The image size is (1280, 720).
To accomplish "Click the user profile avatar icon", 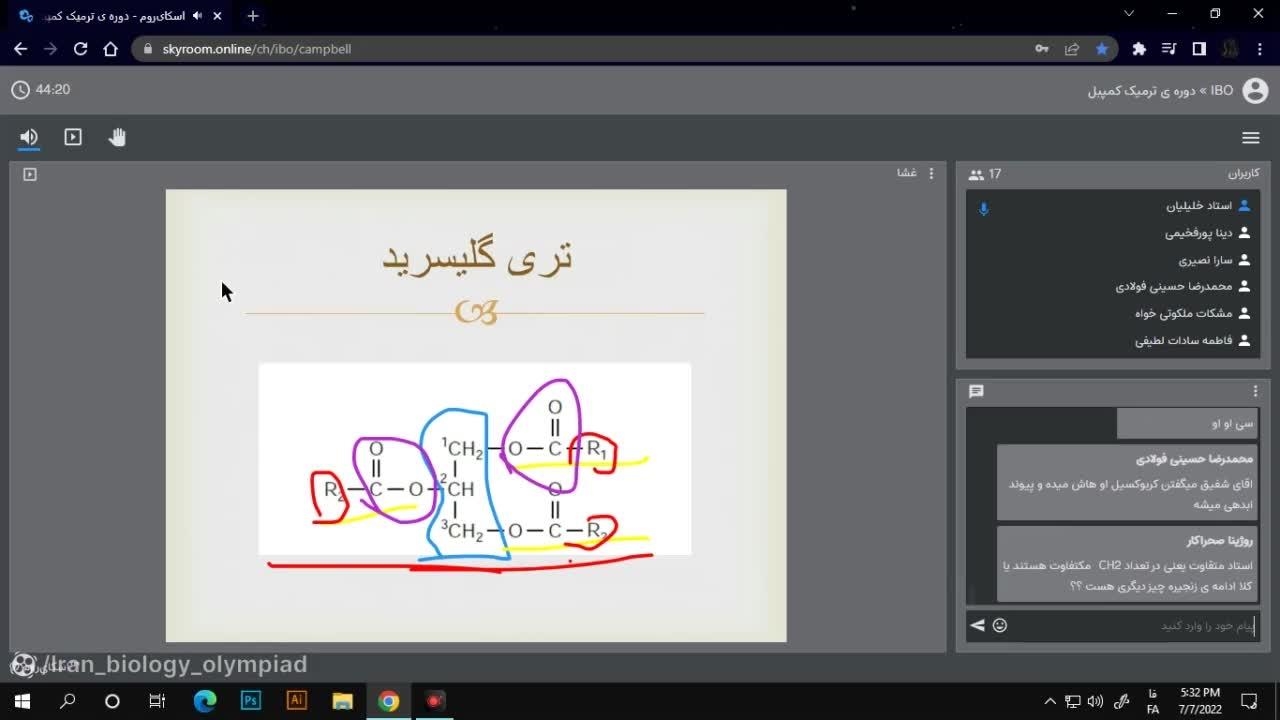I will click(x=1255, y=91).
